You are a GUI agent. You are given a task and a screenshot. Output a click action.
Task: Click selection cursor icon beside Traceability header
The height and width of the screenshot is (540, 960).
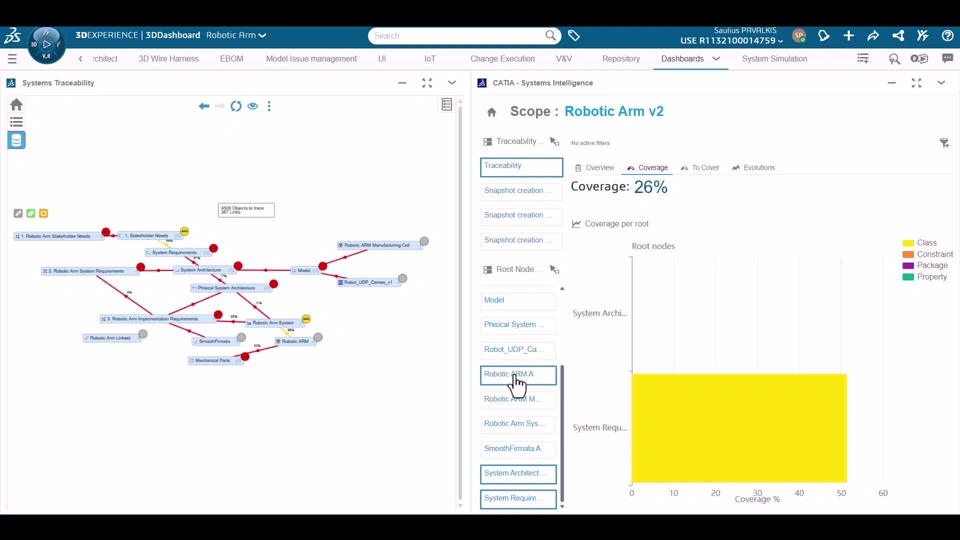click(555, 141)
